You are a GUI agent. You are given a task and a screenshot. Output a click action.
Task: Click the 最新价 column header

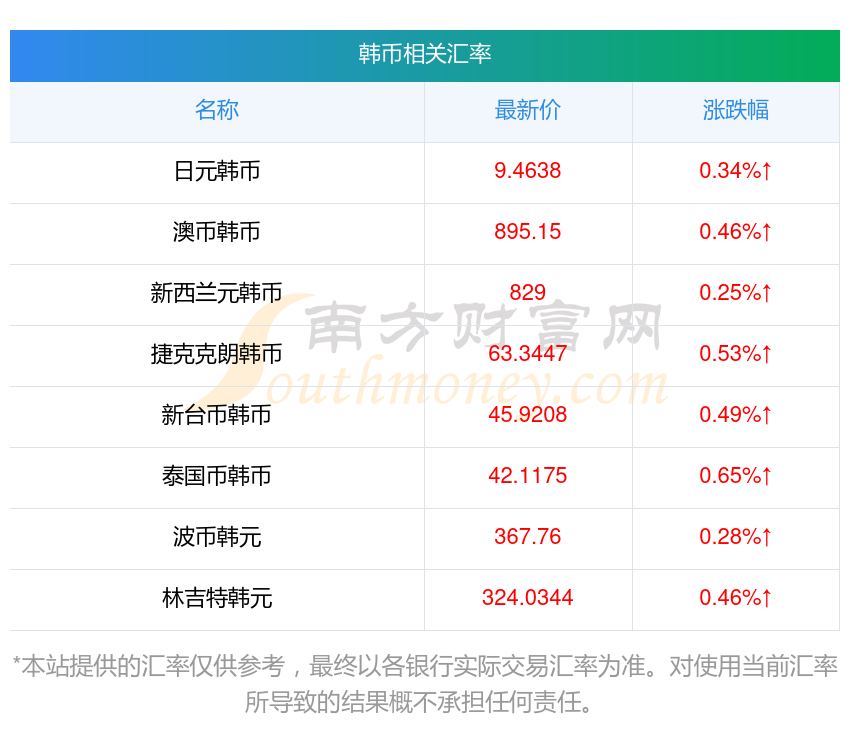pos(527,110)
